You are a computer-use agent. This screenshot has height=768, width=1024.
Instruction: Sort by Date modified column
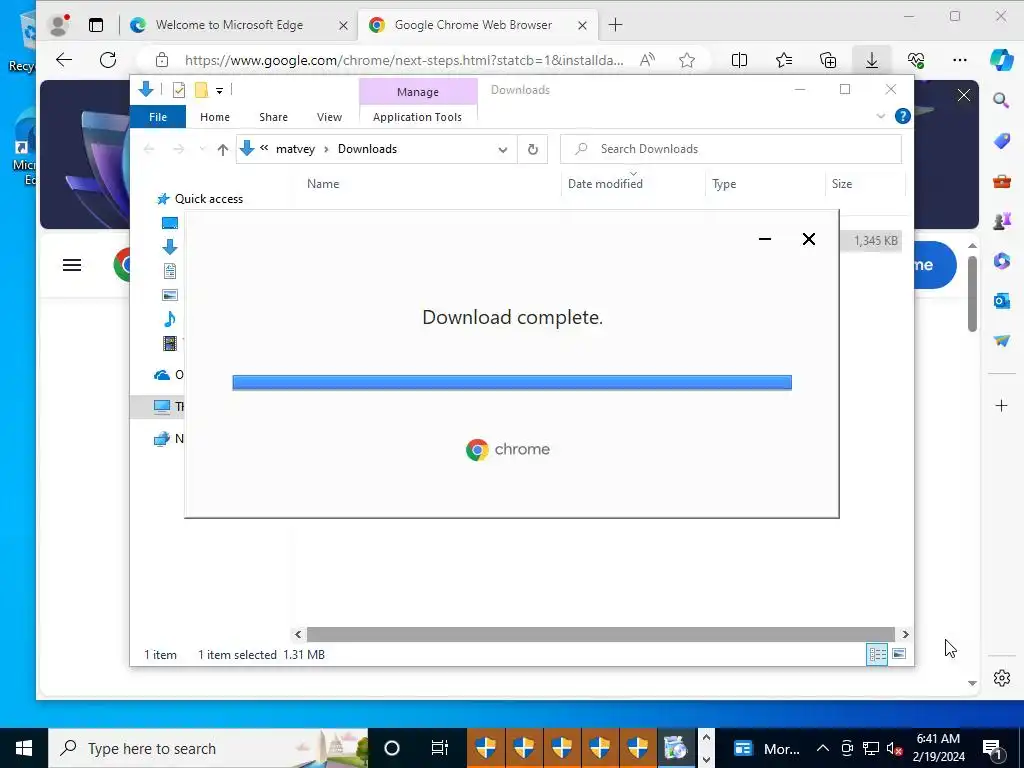605,184
